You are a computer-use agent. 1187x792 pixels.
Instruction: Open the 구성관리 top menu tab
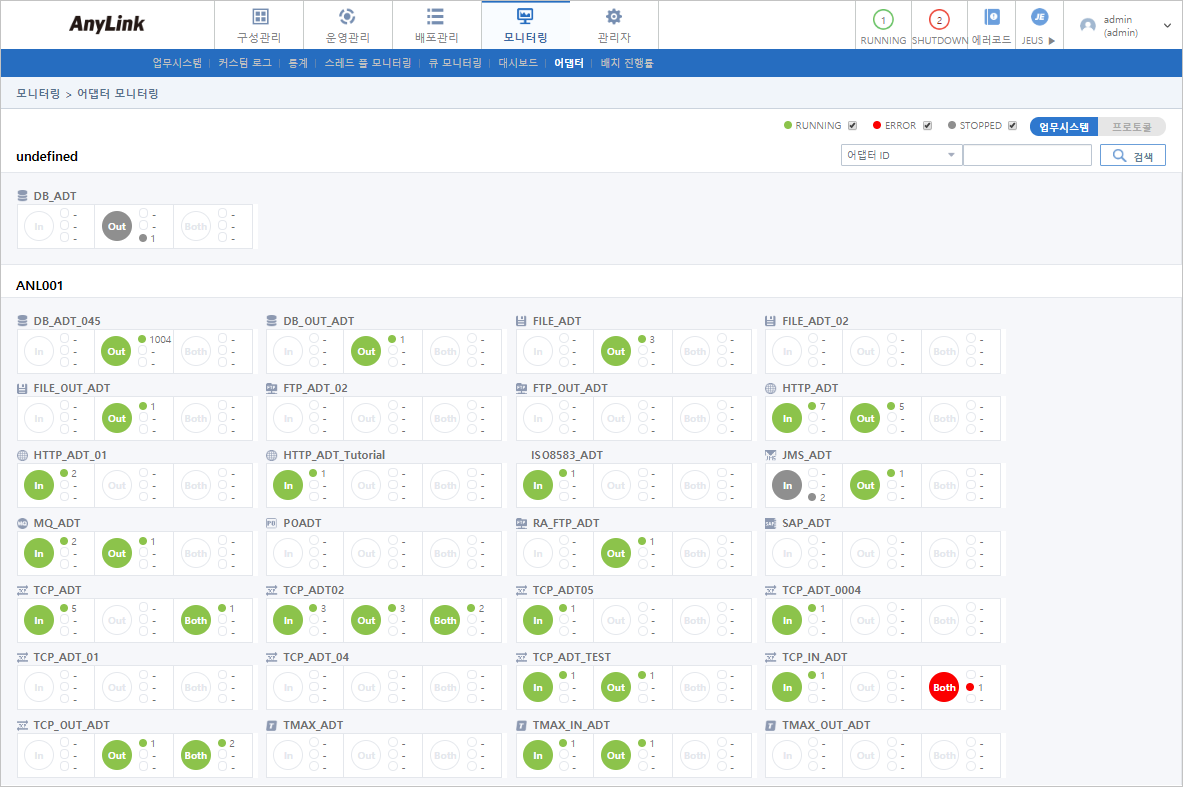coord(259,25)
